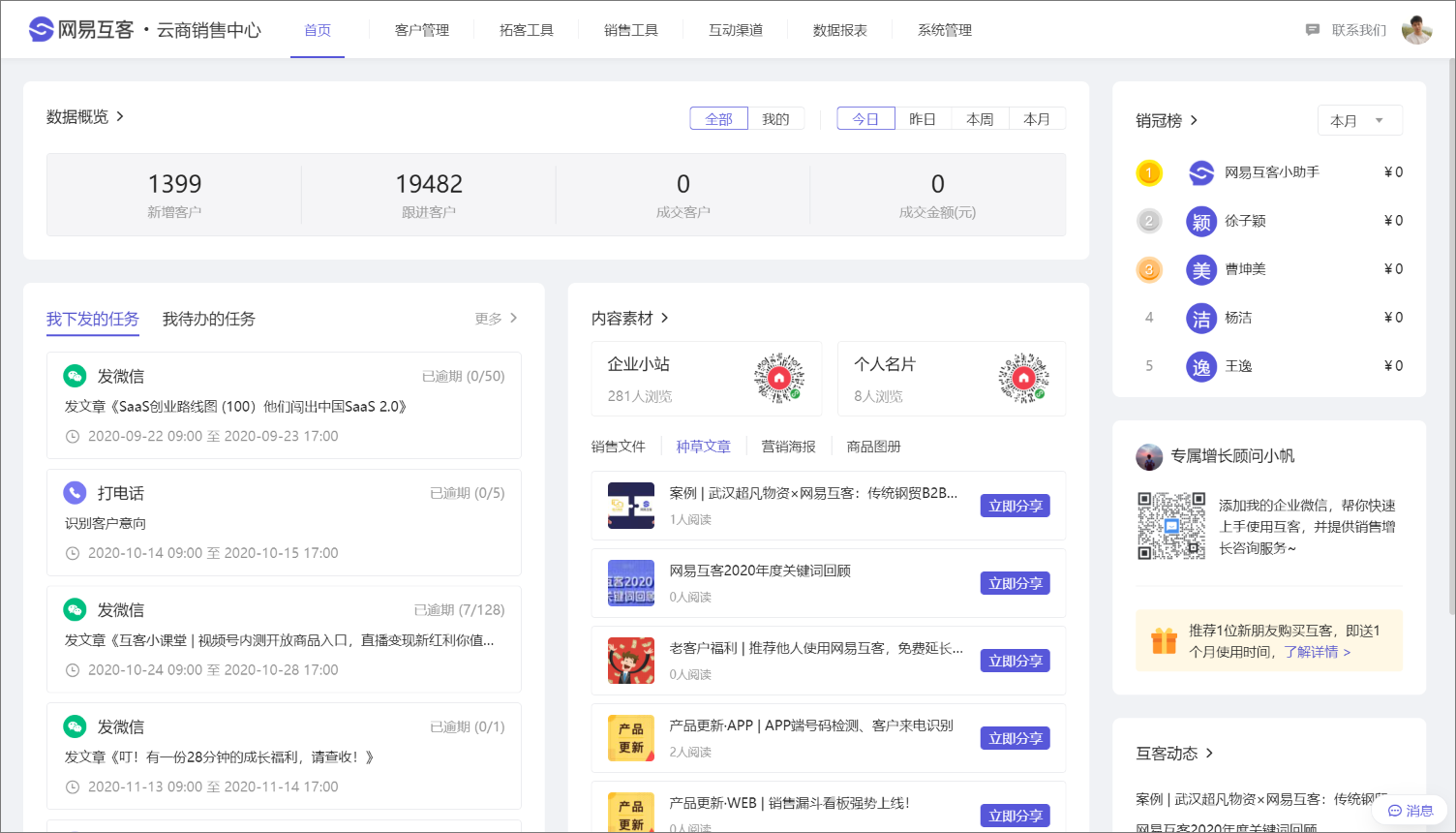The height and width of the screenshot is (833, 1456).
Task: Switch the overview period to 今日
Action: (865, 119)
